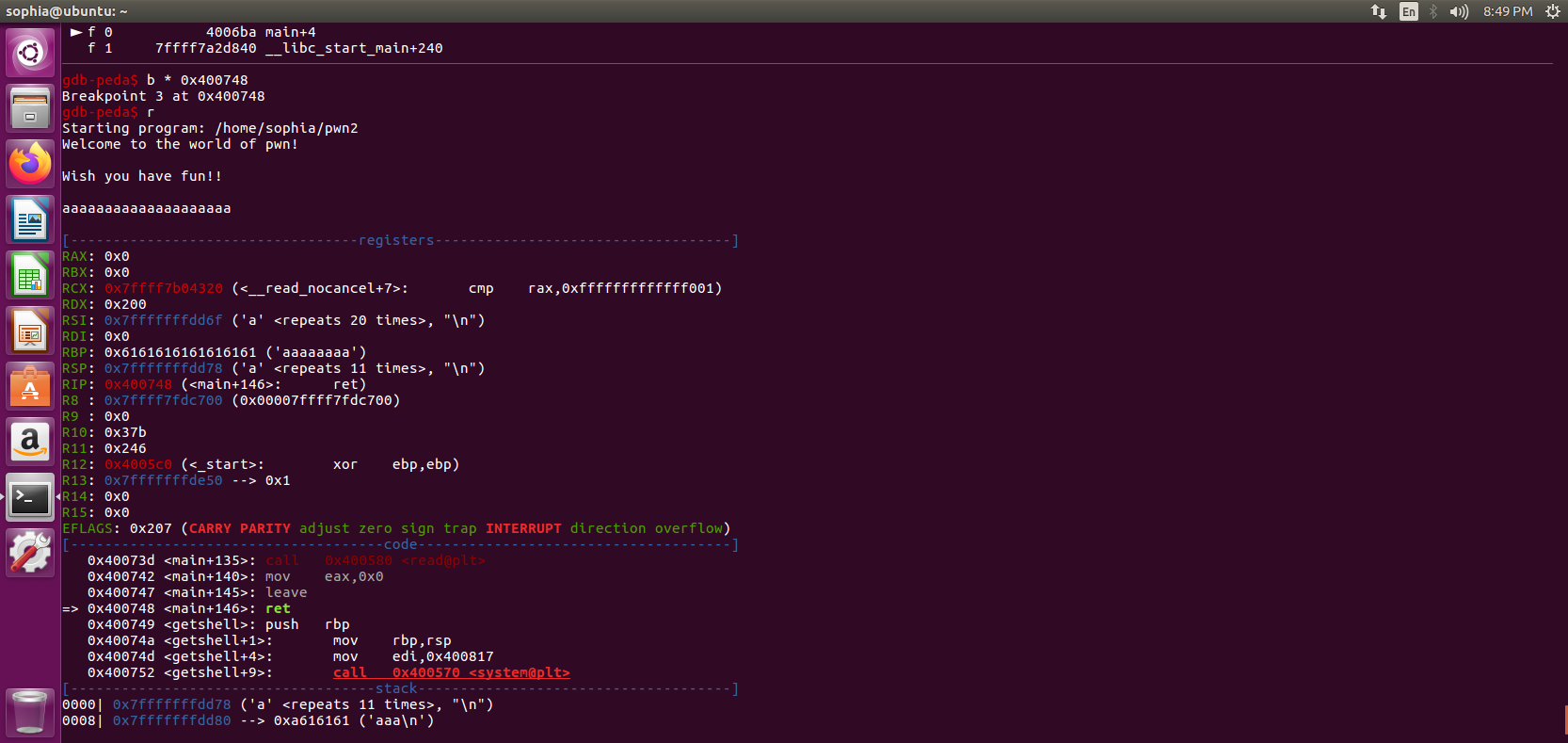Open the network connections indicator

(x=1379, y=11)
